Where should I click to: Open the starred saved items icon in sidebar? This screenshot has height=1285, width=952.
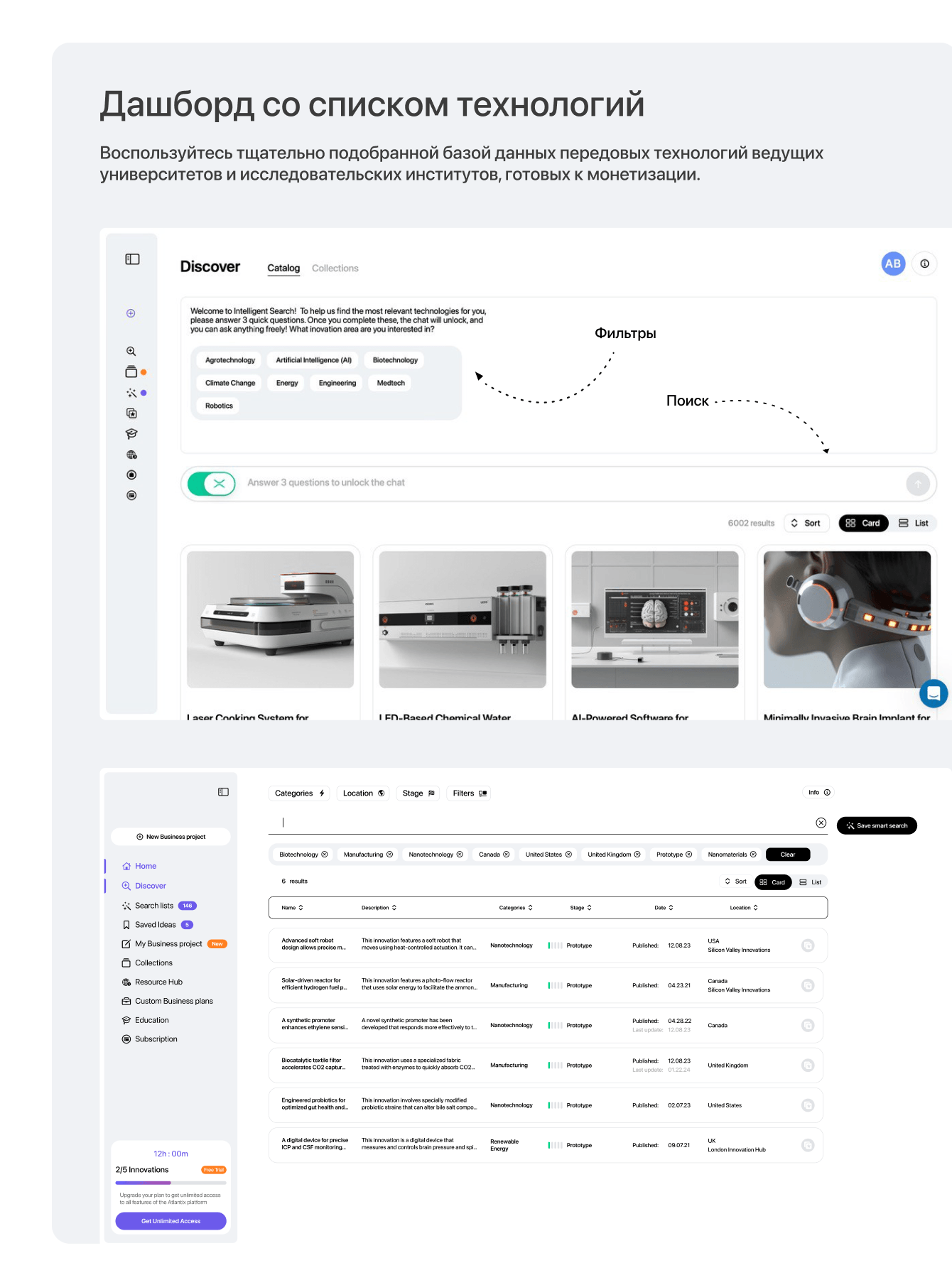pyautogui.click(x=131, y=413)
